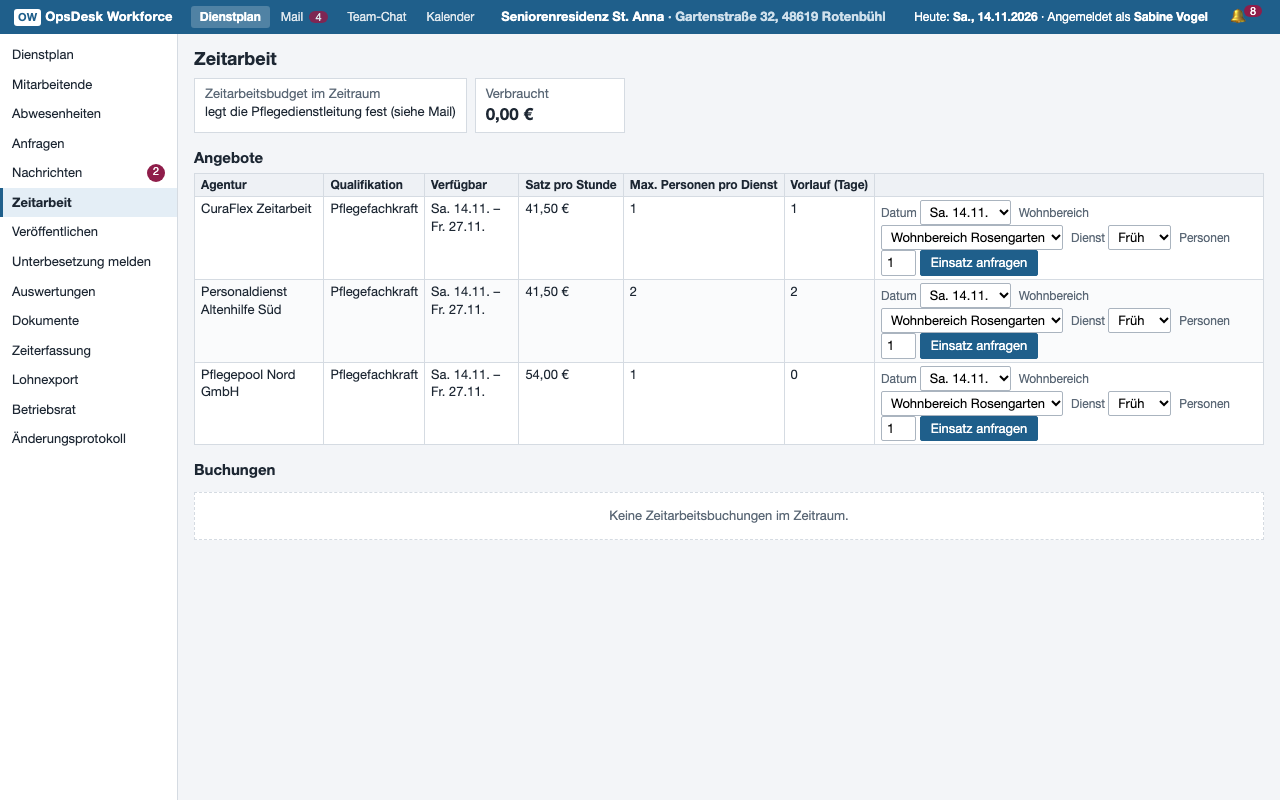Select the Dienstplan top navigation tab
The height and width of the screenshot is (800, 1280).
(x=230, y=17)
